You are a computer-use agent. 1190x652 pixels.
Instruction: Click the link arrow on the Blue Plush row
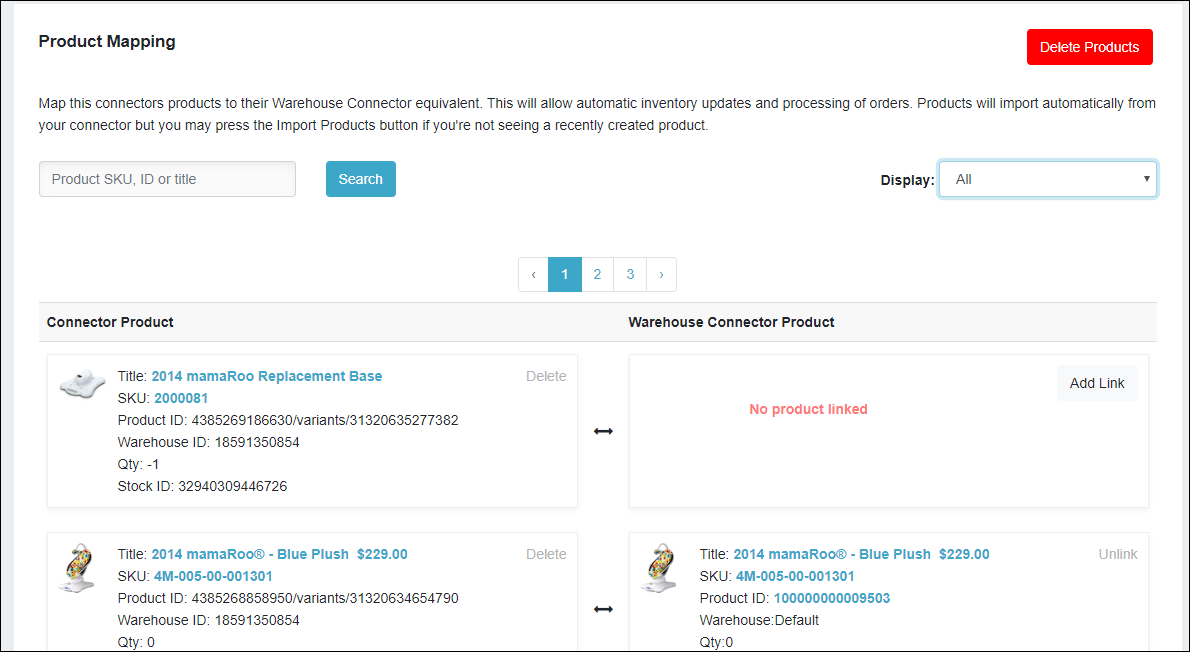603,608
